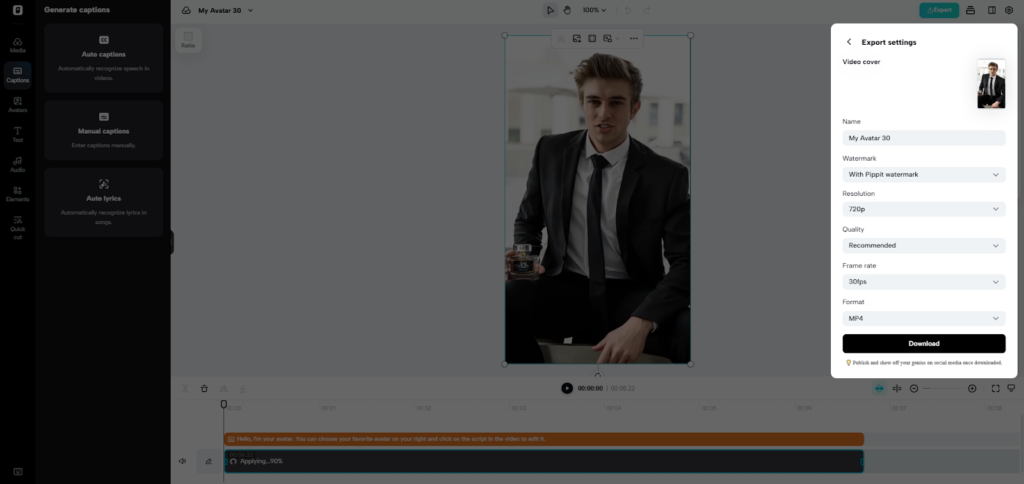Click the Name field My Avatar 30
This screenshot has width=1024, height=484.
pyautogui.click(x=923, y=138)
